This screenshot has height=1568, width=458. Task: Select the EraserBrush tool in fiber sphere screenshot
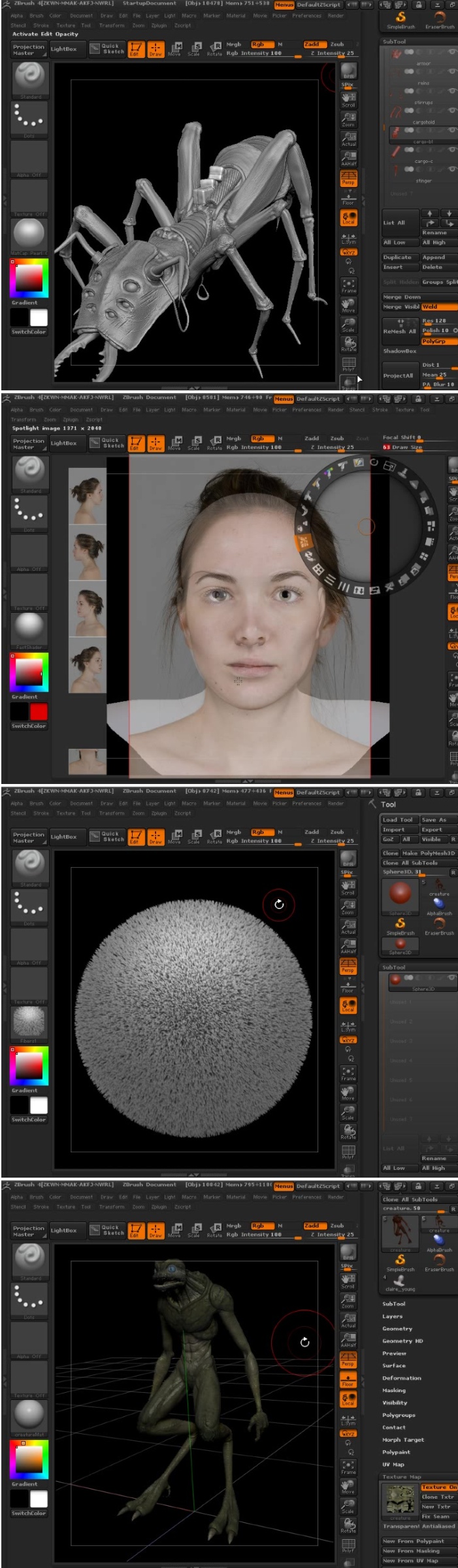(x=439, y=926)
